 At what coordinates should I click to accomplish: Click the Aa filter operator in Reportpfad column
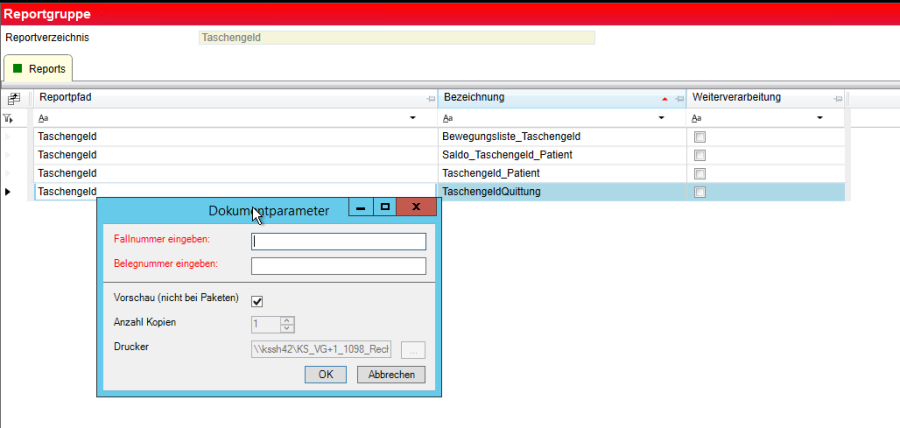tap(43, 118)
